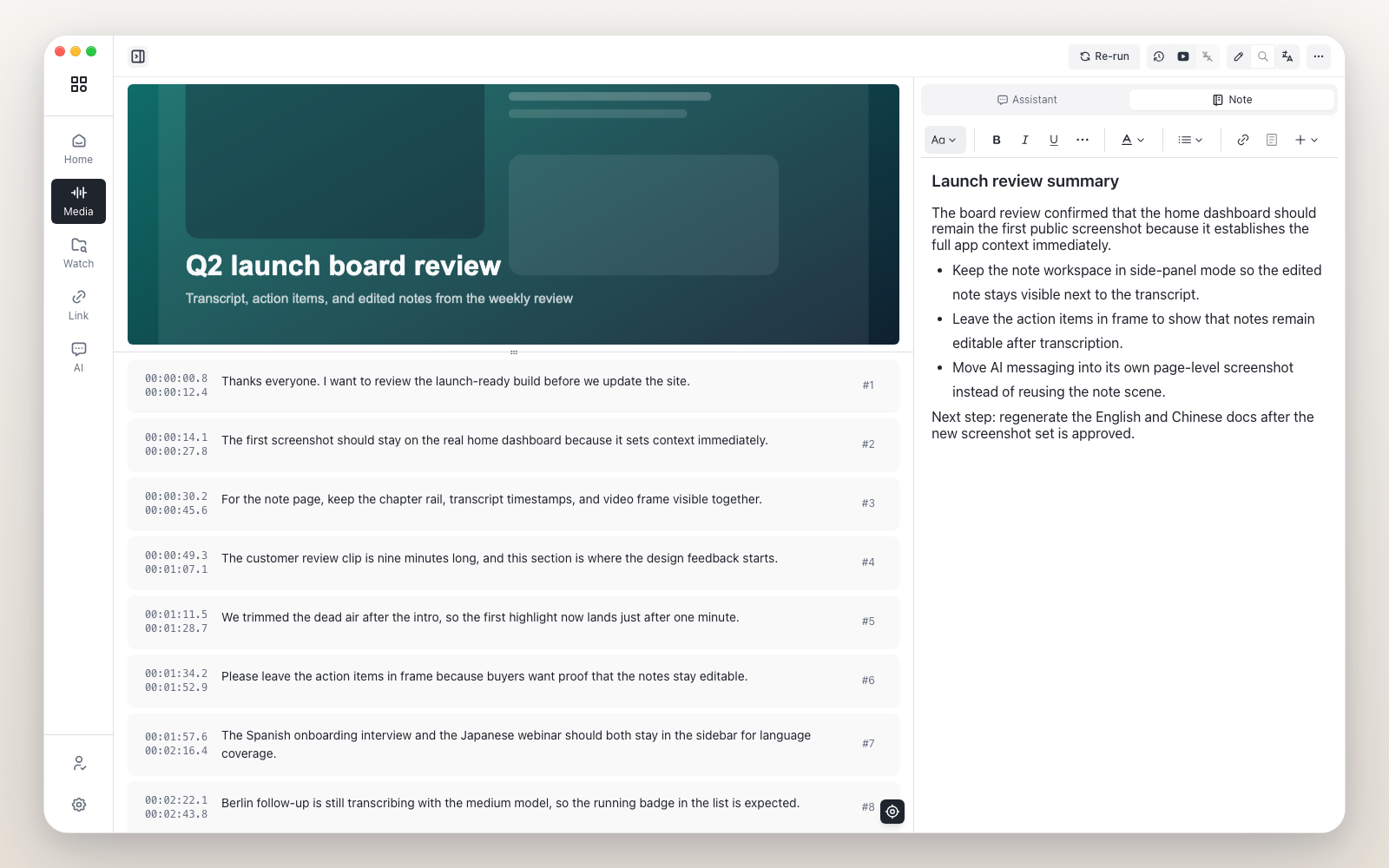Switch to the Note tab
This screenshot has width=1389, height=868.
point(1232,100)
